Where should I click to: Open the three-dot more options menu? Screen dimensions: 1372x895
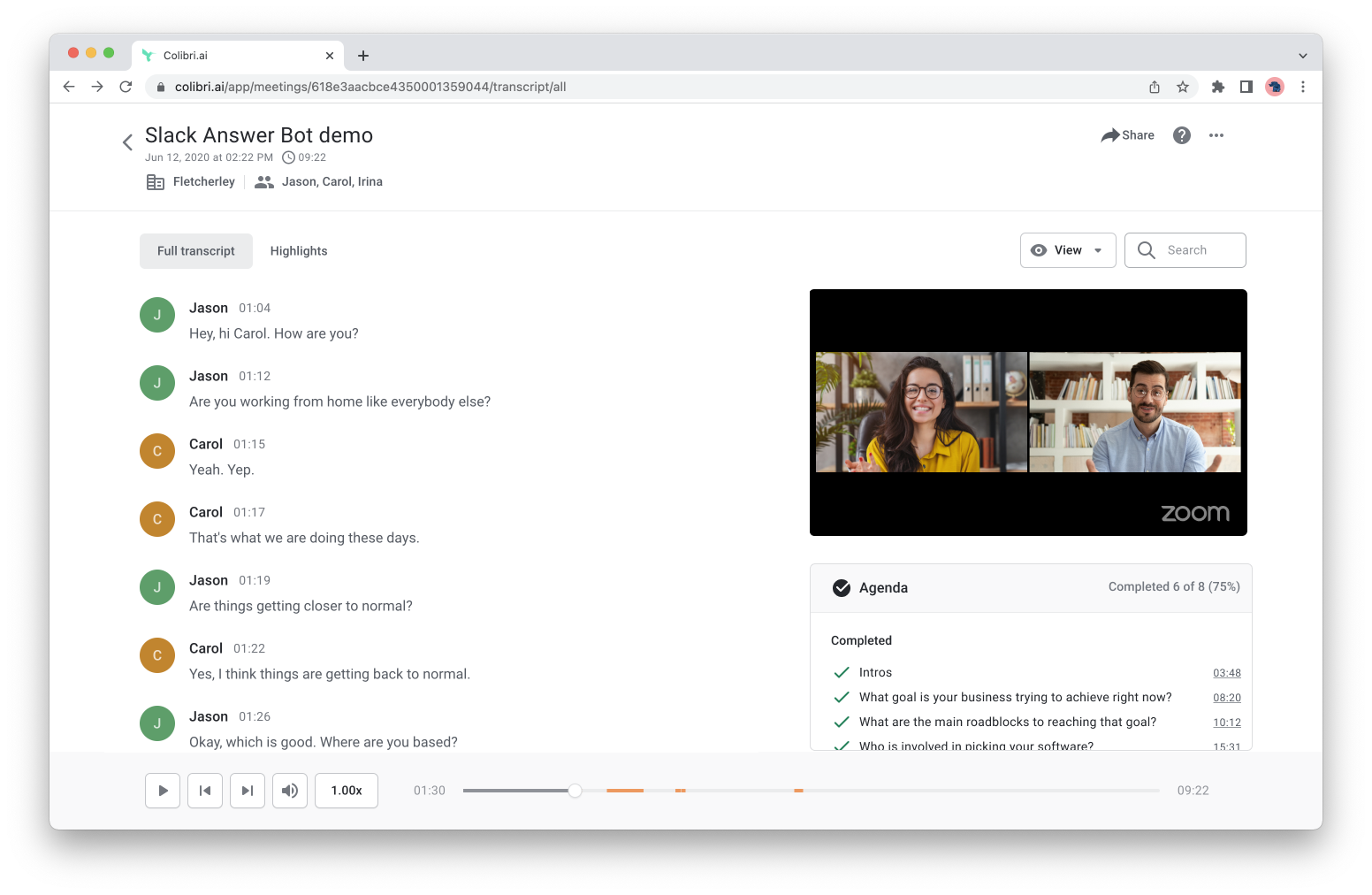pyautogui.click(x=1216, y=135)
